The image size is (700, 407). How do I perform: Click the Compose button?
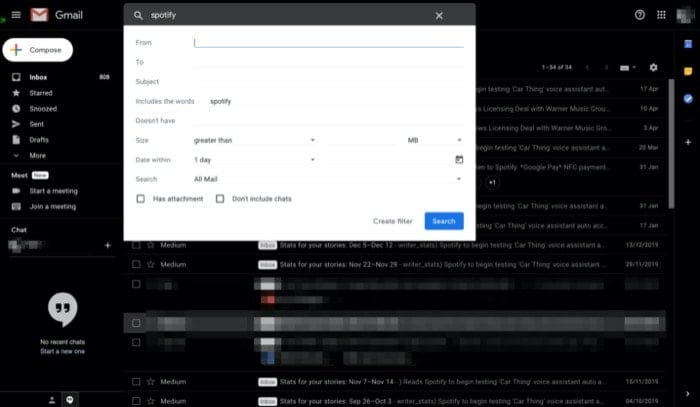click(38, 50)
